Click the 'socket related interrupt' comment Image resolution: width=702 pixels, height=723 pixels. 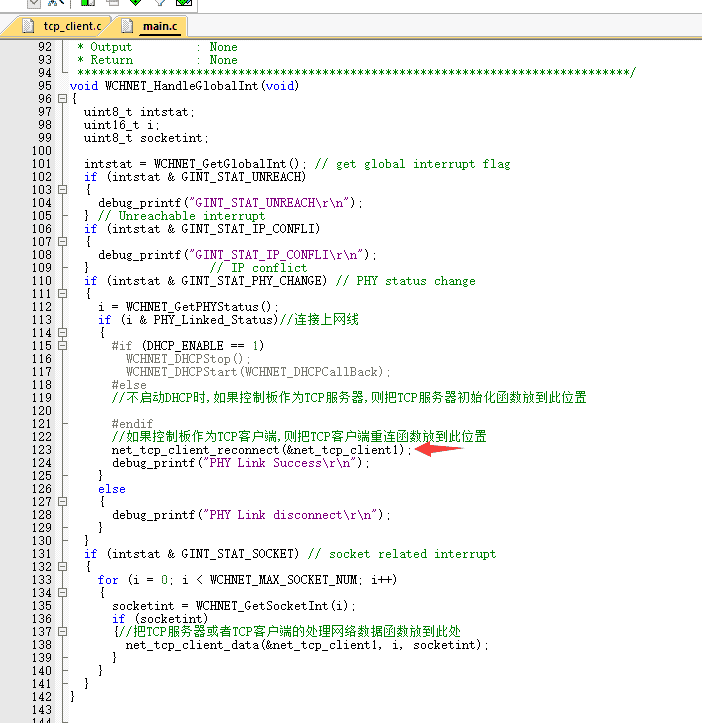(402, 554)
